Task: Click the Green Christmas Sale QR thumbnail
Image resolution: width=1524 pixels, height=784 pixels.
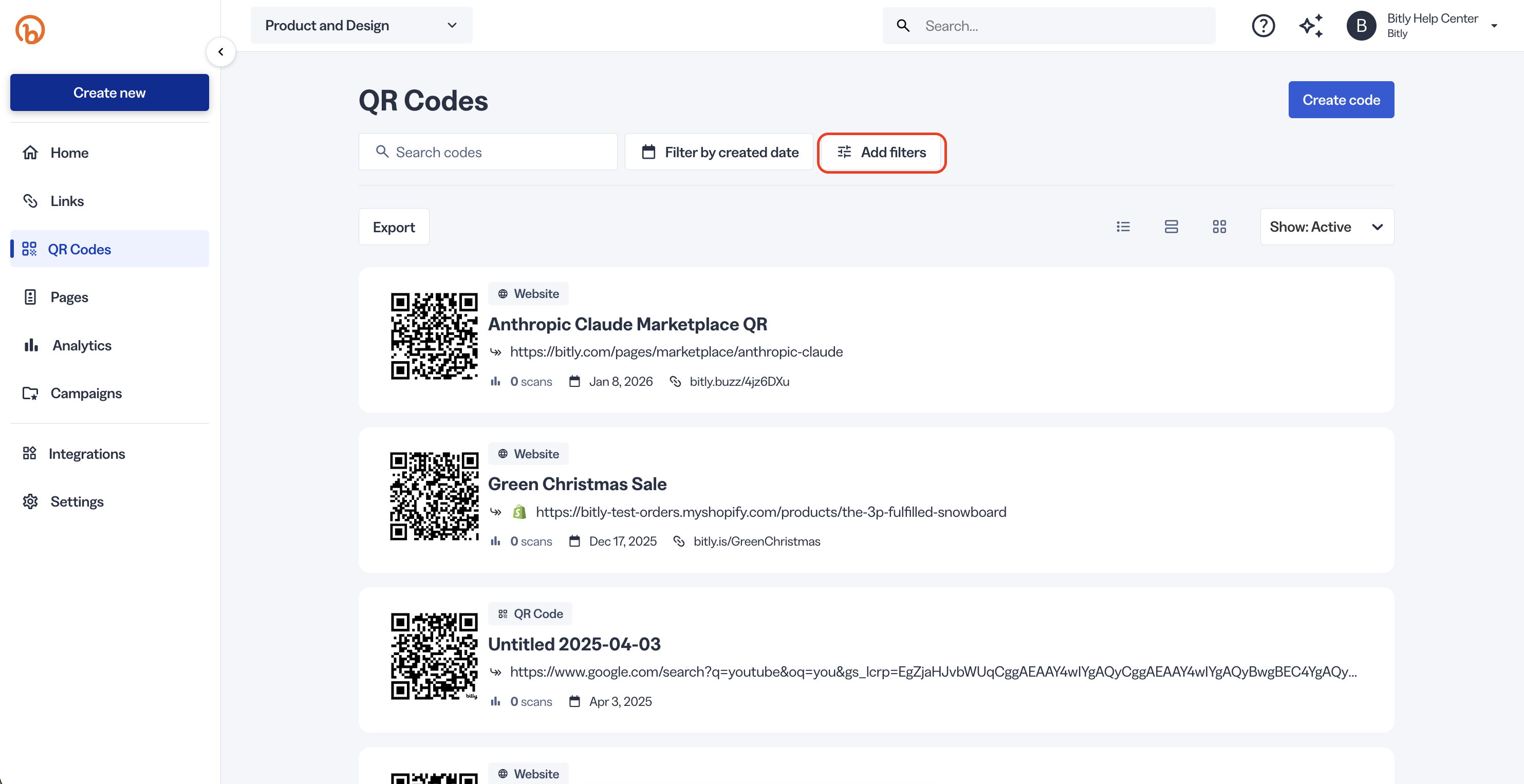Action: pos(434,496)
